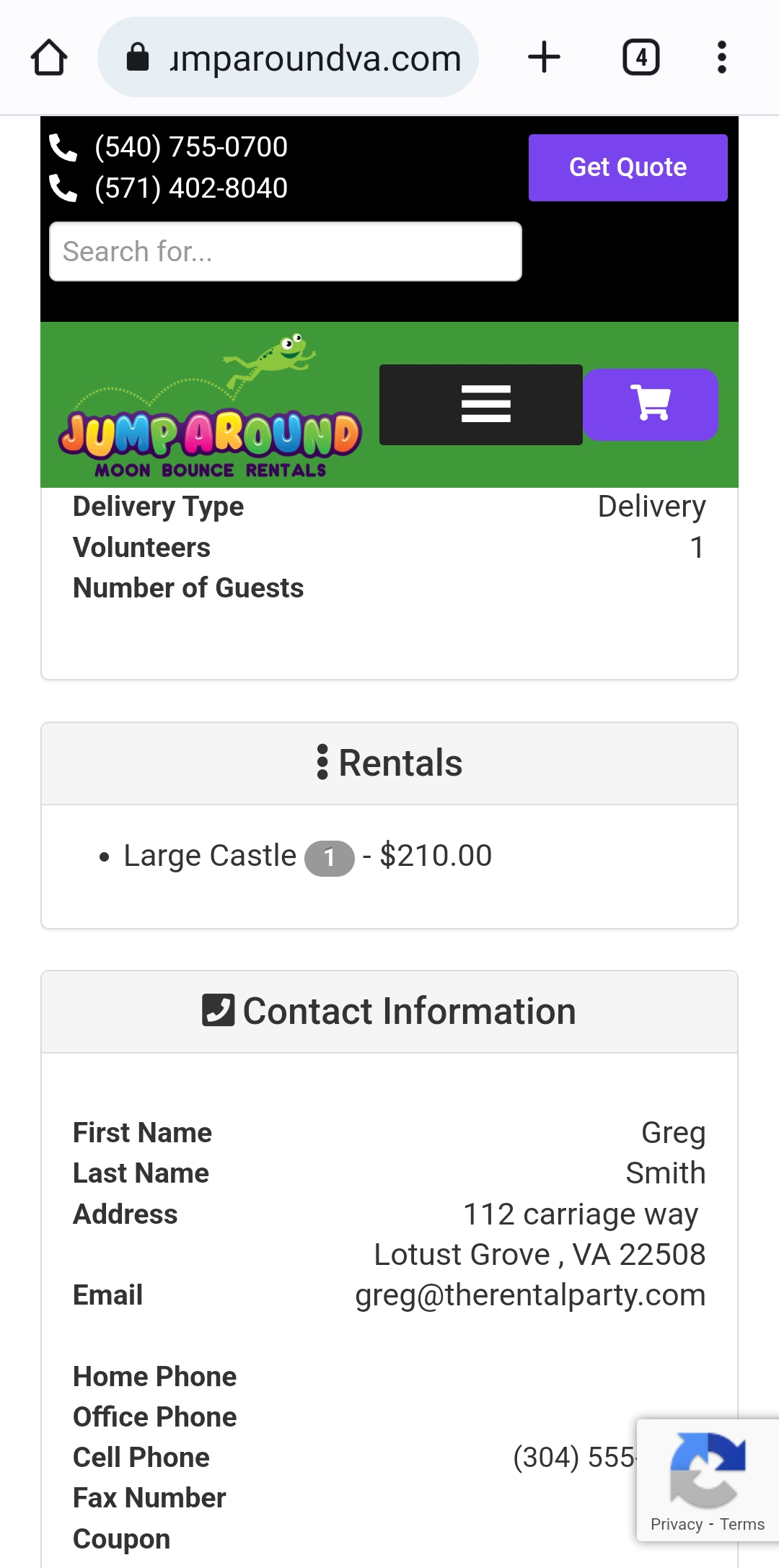Click the Rentals section header
Viewport: 779px width, 1568px height.
click(x=389, y=763)
